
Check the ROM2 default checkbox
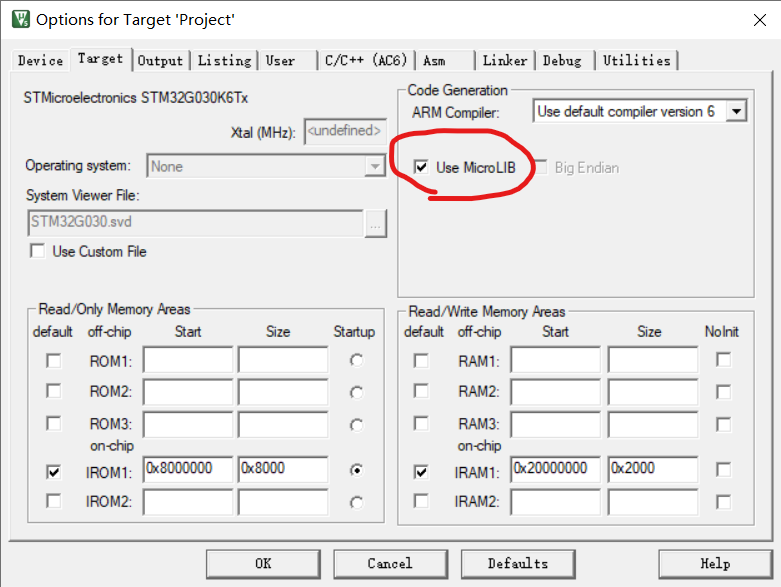pyautogui.click(x=54, y=391)
